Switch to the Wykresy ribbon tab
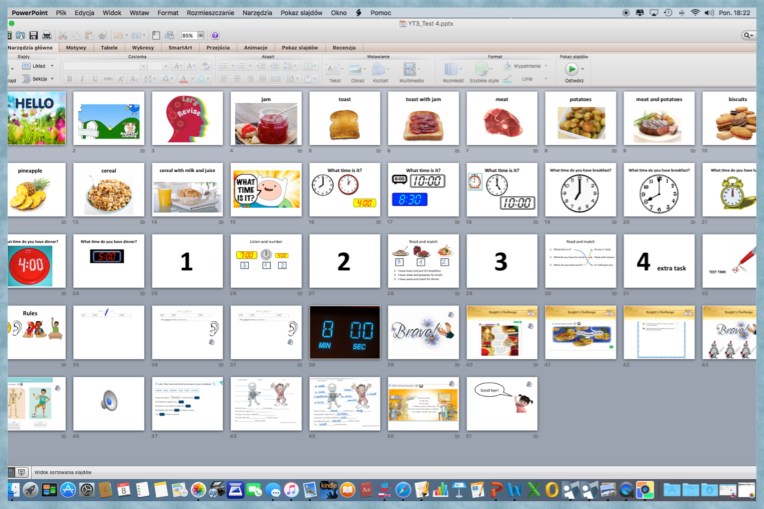The width and height of the screenshot is (764, 509). [143, 48]
